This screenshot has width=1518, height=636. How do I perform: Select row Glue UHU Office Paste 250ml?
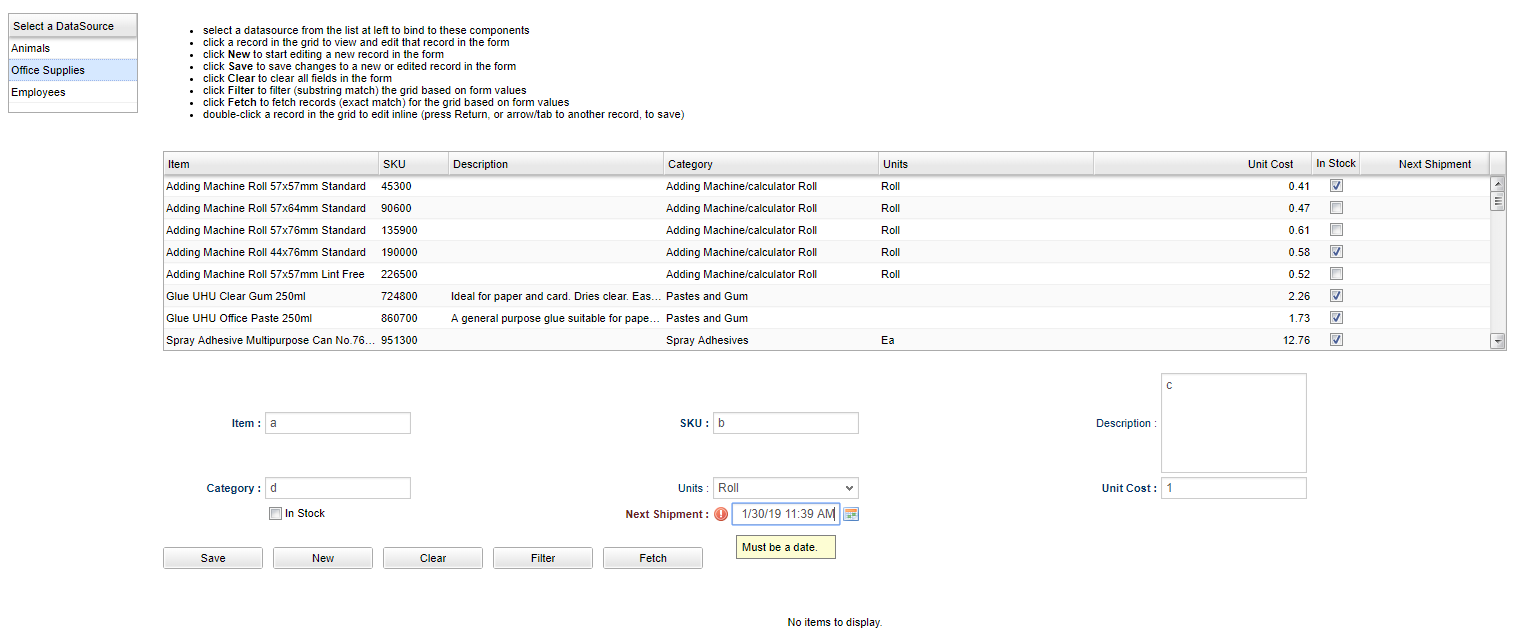tap(827, 318)
